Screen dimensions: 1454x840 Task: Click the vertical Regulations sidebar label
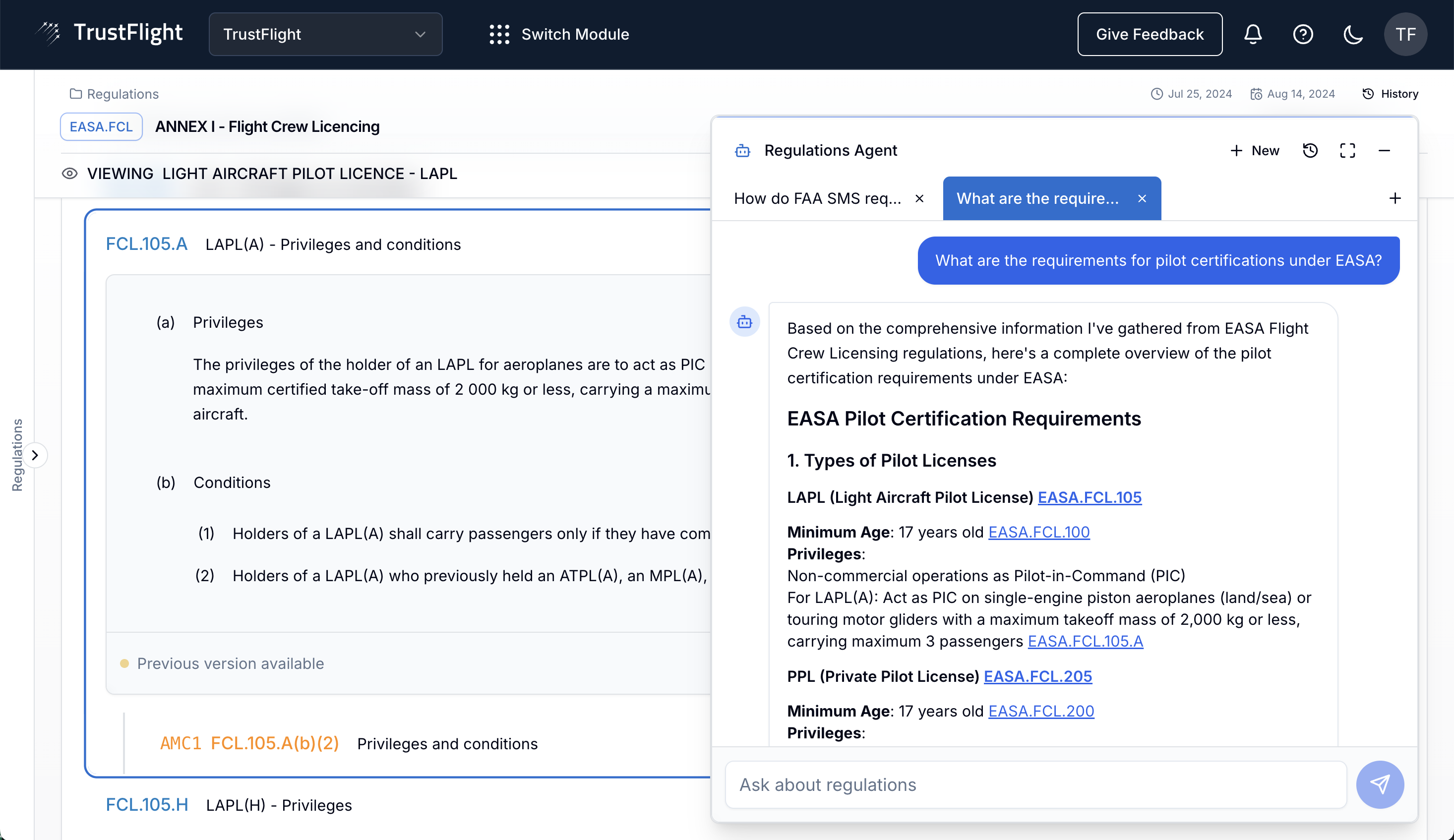[x=17, y=455]
